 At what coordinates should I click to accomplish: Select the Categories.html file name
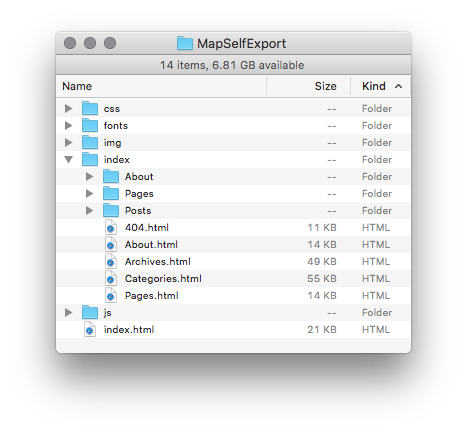(x=163, y=279)
